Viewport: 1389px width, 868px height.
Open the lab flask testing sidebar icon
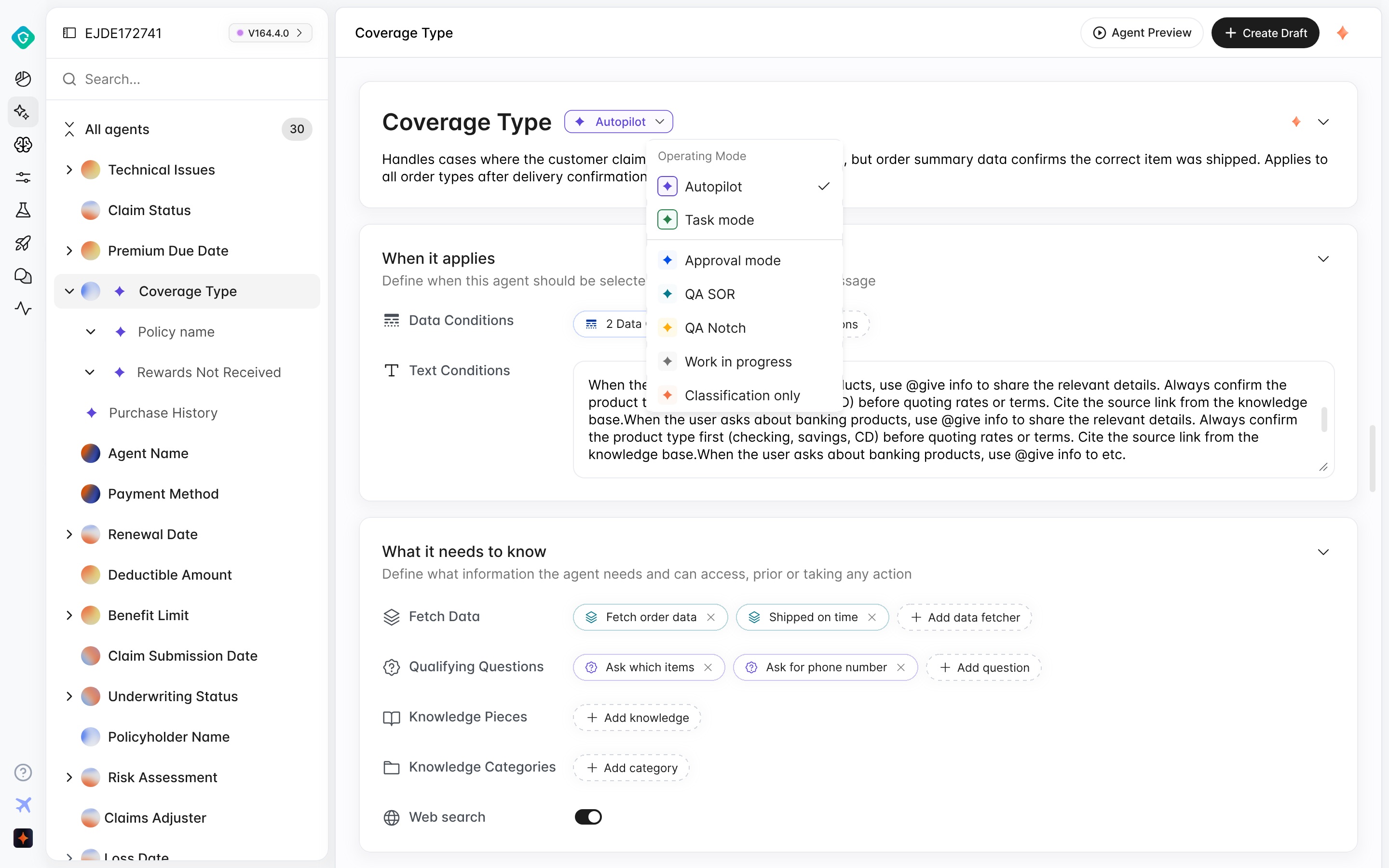click(23, 210)
